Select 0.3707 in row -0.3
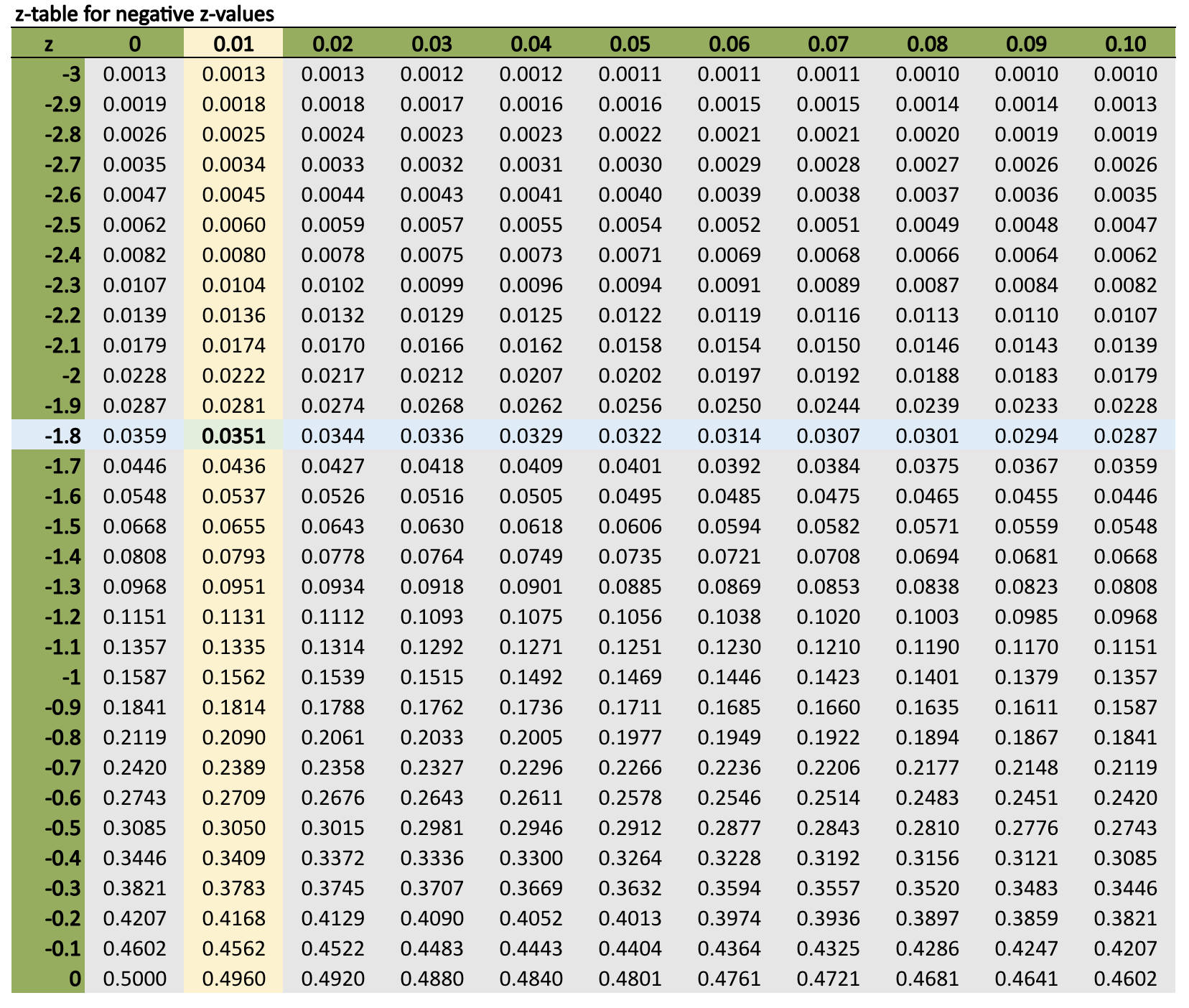This screenshot has width=1189, height=1008. 432,888
